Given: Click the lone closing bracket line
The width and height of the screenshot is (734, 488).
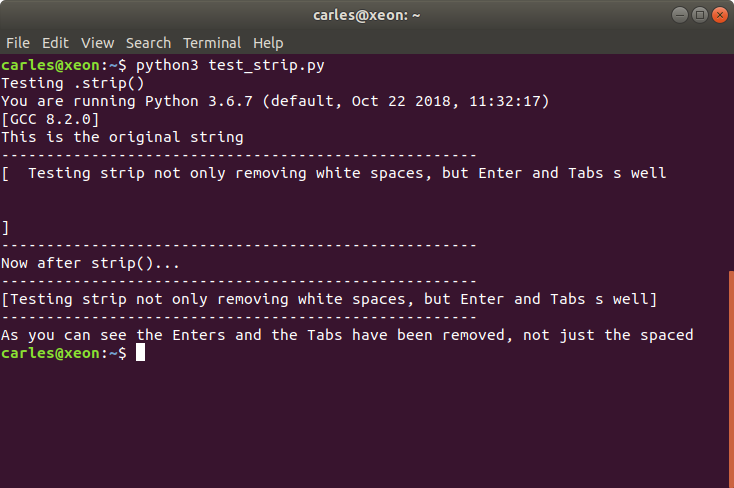Looking at the screenshot, I should pyautogui.click(x=5, y=228).
